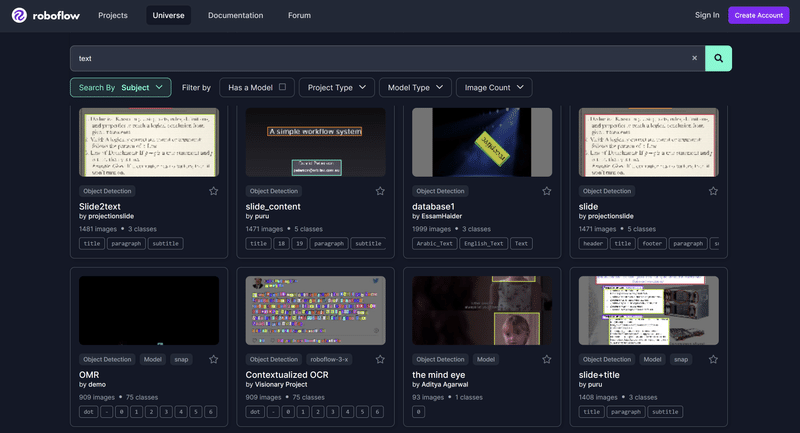The width and height of the screenshot is (800, 433).
Task: Open the Search By Subject dropdown
Action: coord(120,88)
